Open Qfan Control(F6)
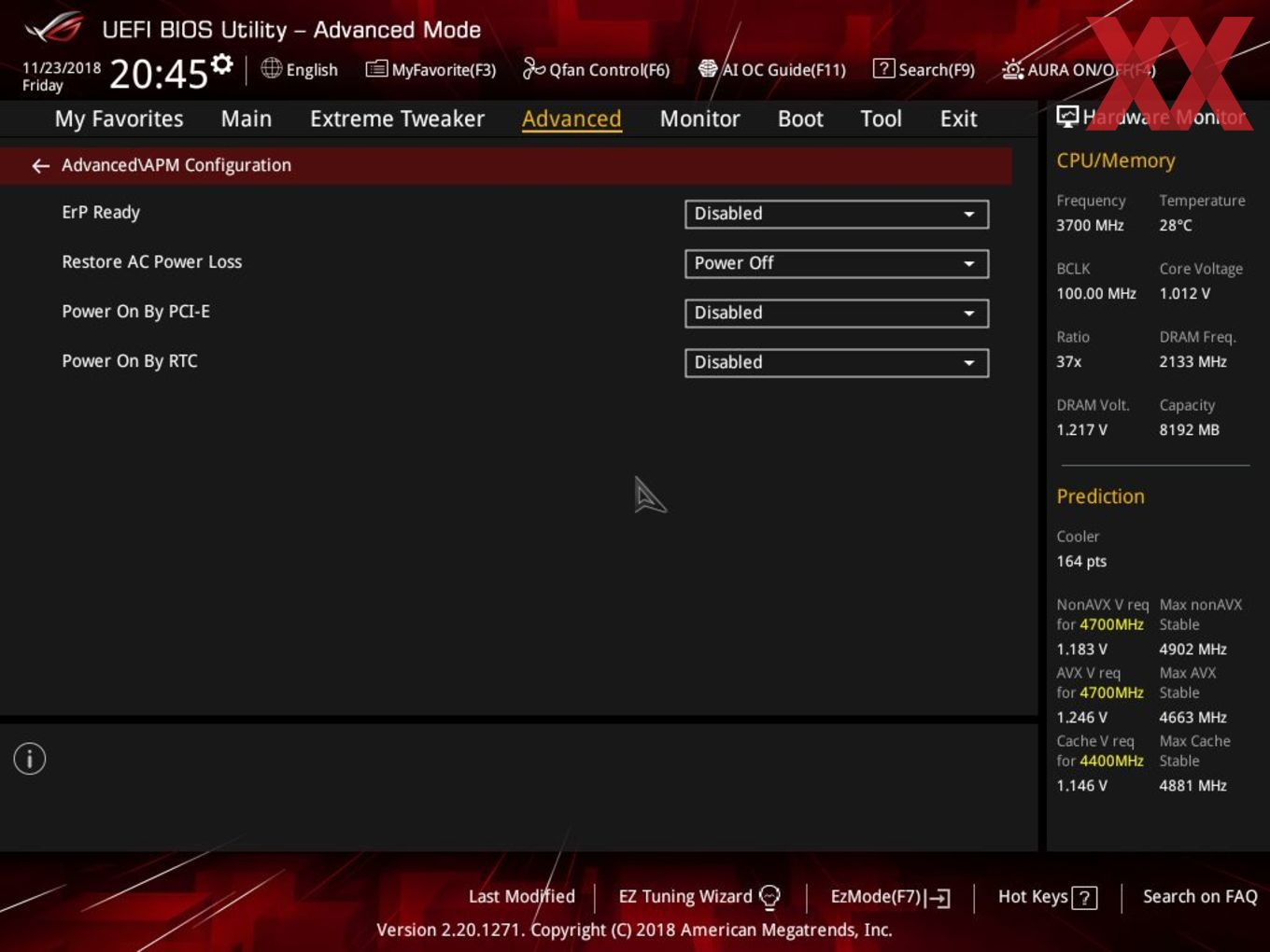 [x=597, y=70]
